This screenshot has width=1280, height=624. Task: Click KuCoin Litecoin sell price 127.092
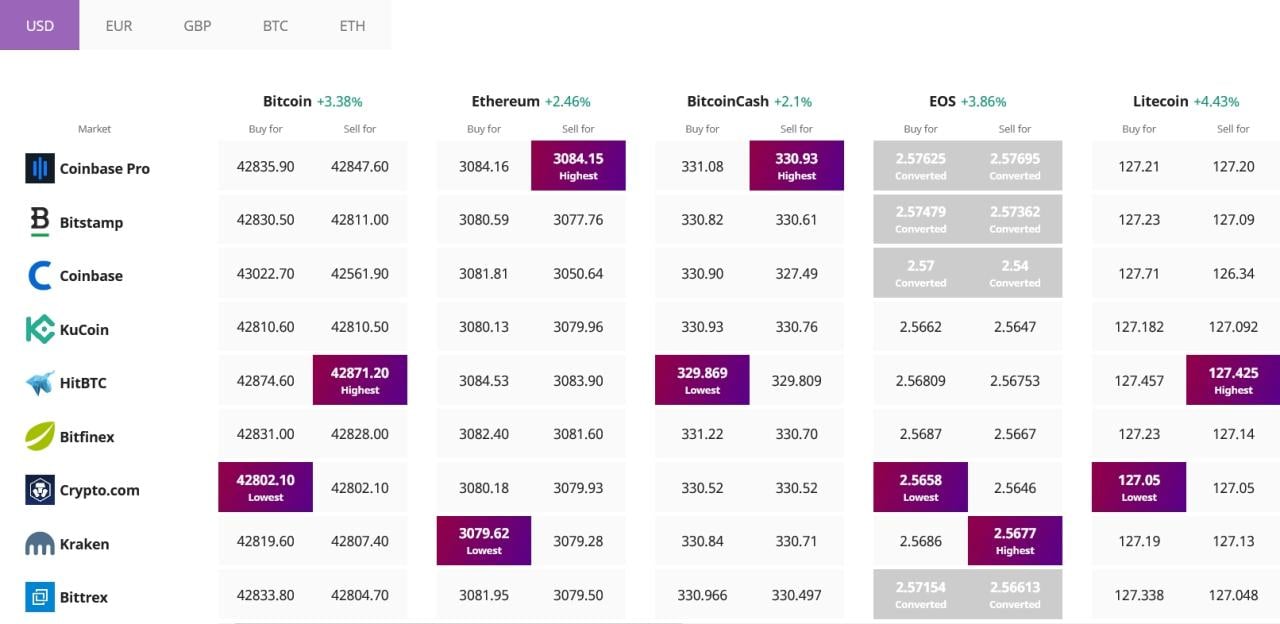(1233, 327)
